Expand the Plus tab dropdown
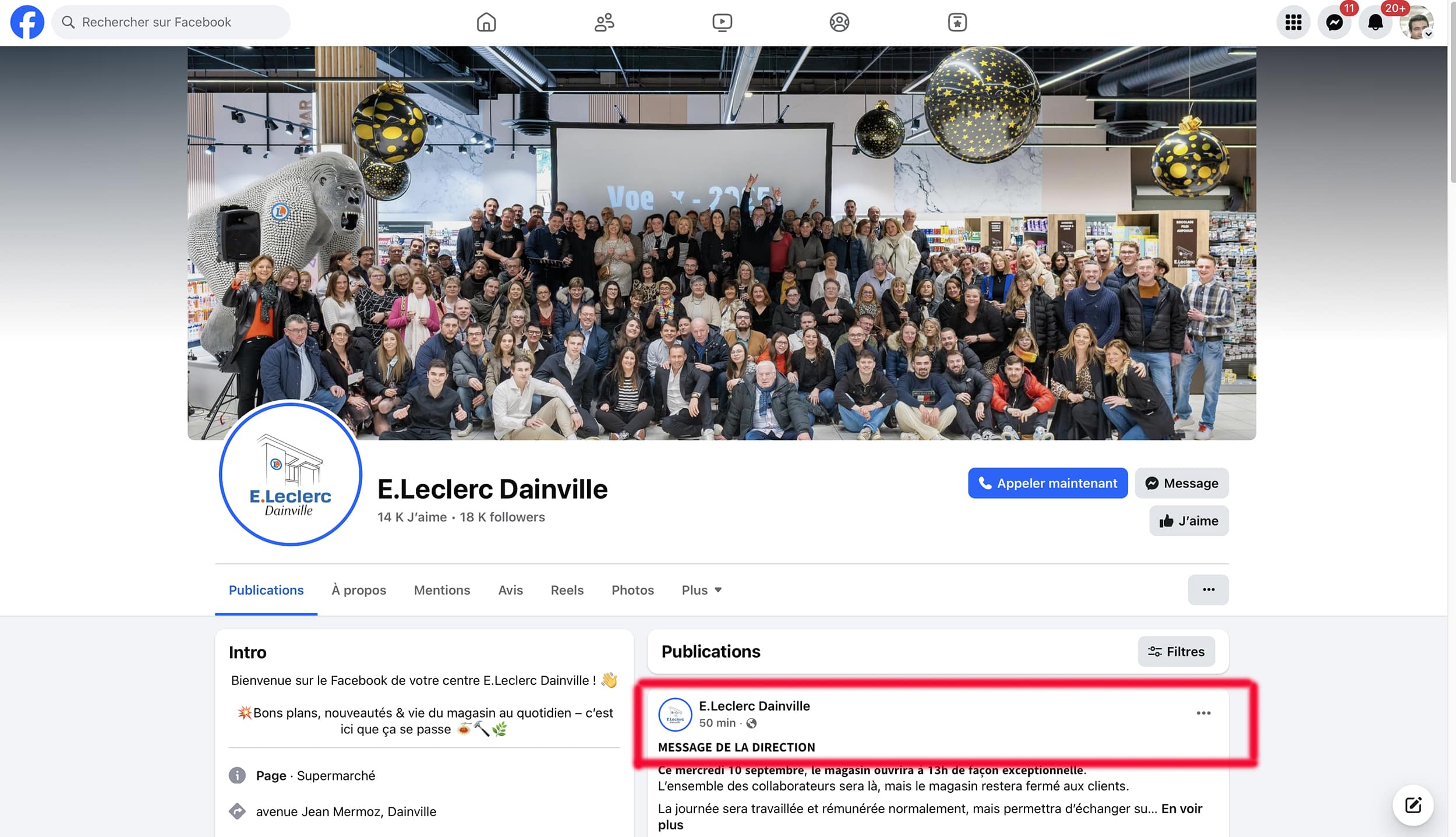The width and height of the screenshot is (1456, 837). 701,590
